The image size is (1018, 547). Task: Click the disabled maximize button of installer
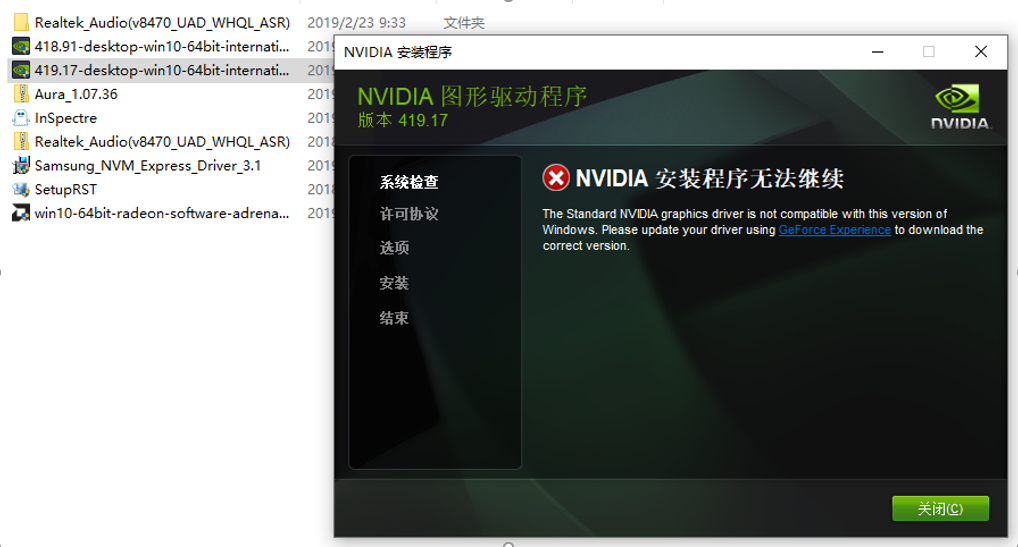929,52
